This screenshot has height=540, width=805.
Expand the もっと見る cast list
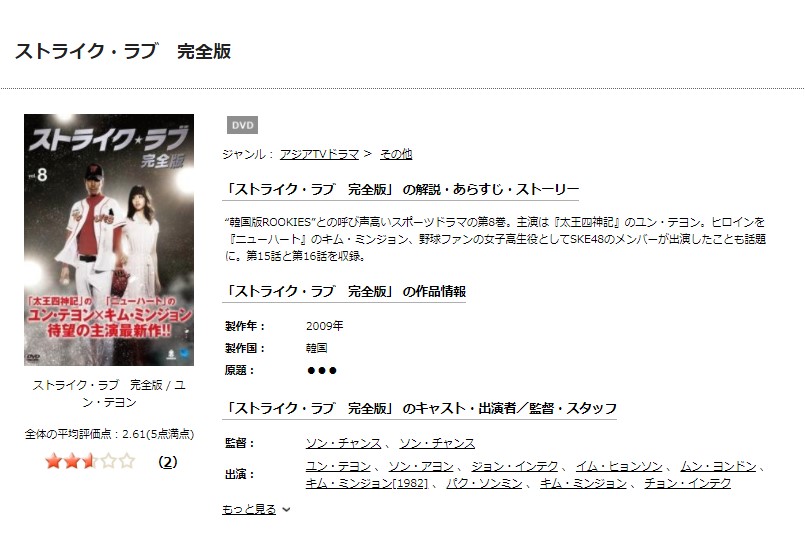249,509
